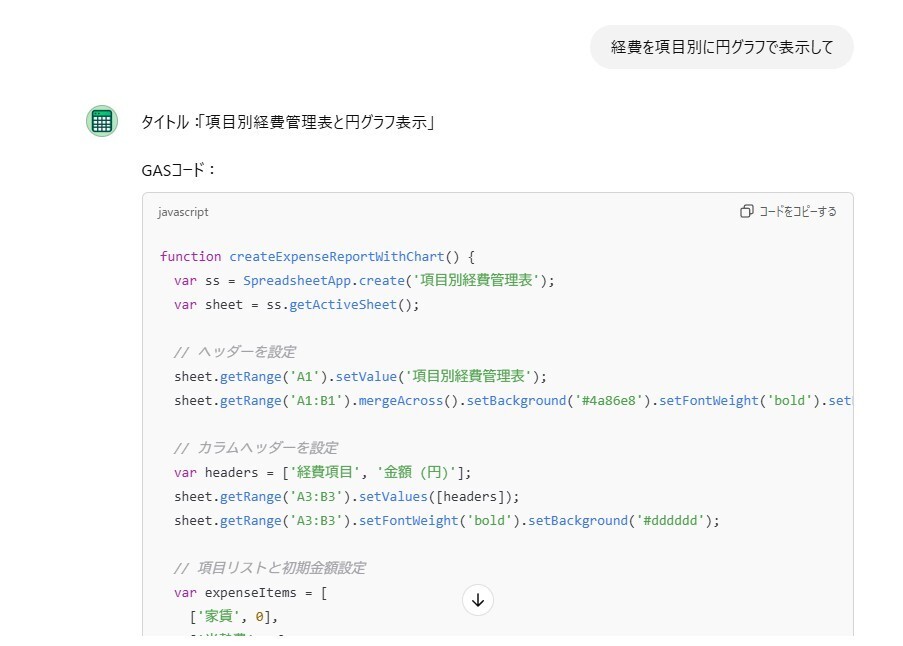
Task: Click the green spreadsheet GPT avatar icon
Action: tap(102, 121)
